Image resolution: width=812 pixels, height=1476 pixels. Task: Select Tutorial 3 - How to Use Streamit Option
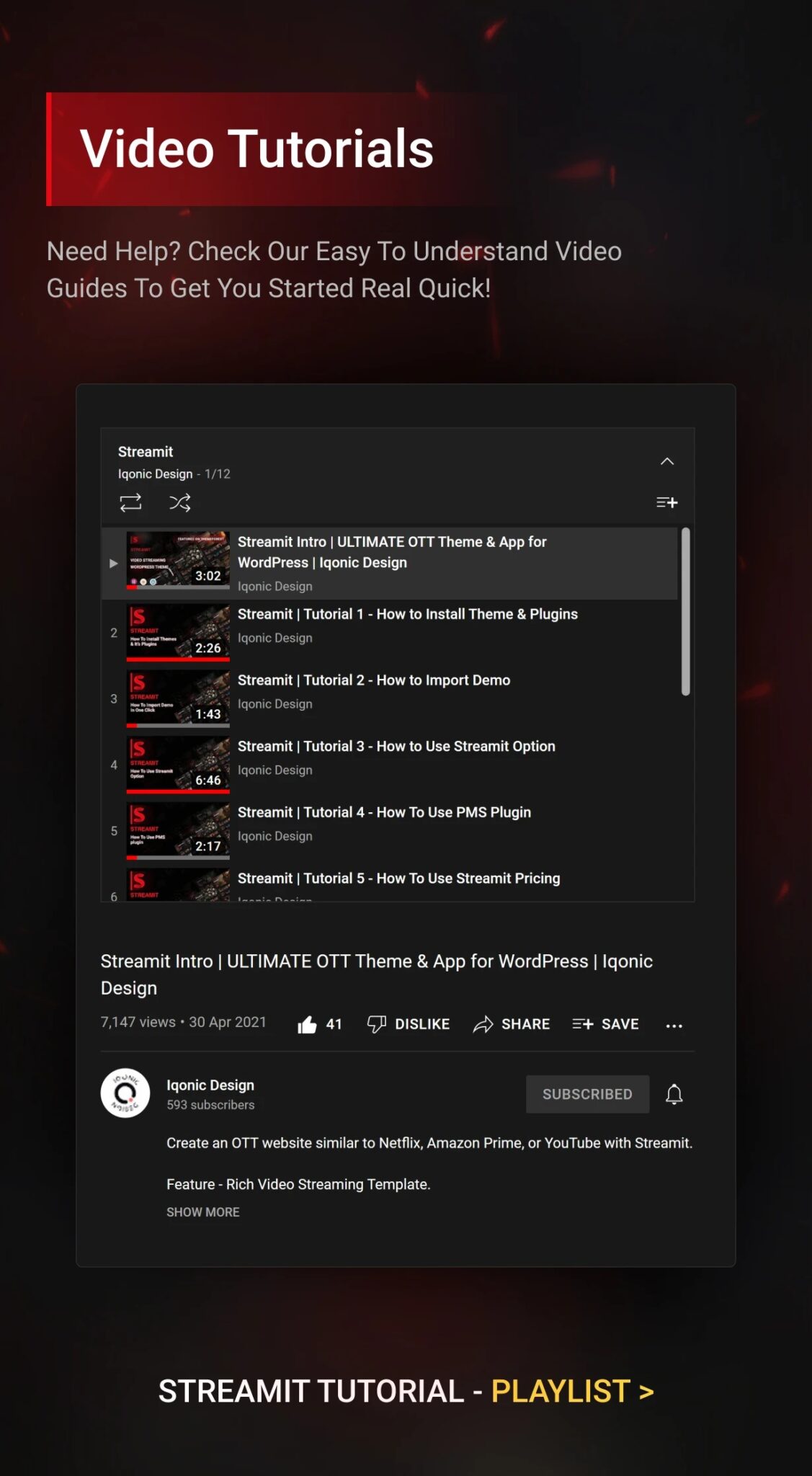click(396, 747)
